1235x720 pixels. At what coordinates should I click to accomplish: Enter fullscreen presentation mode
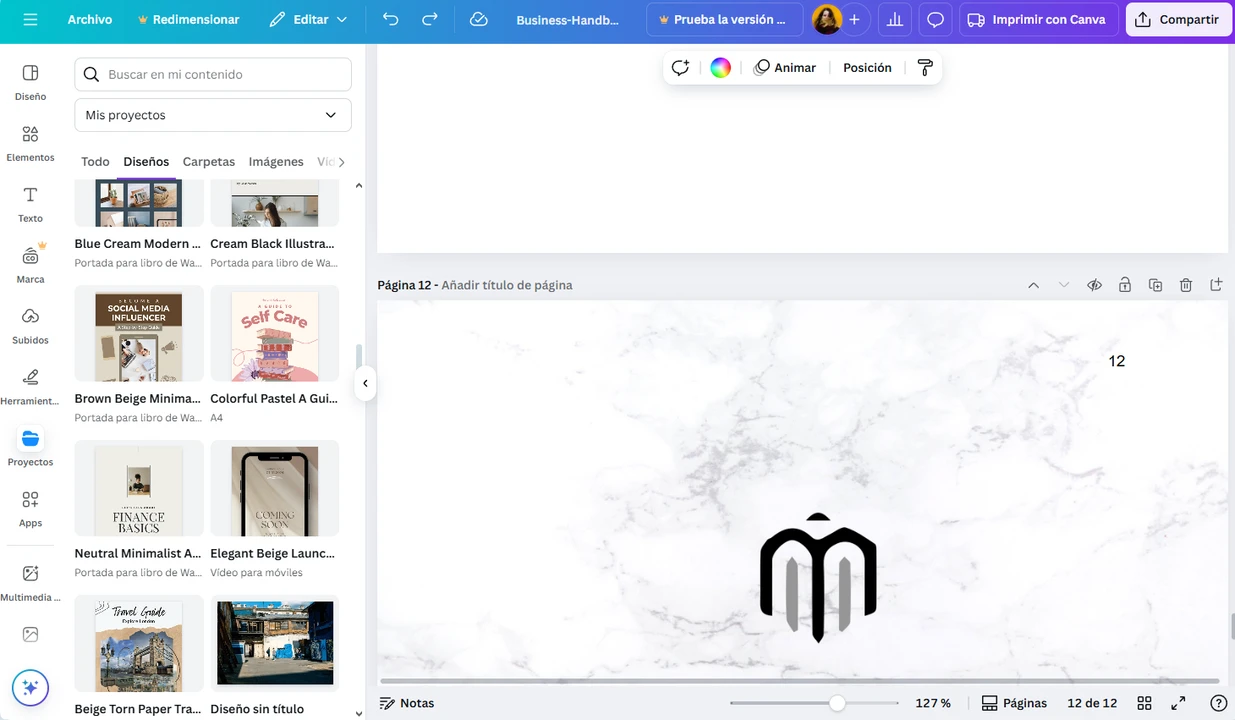tap(1178, 703)
